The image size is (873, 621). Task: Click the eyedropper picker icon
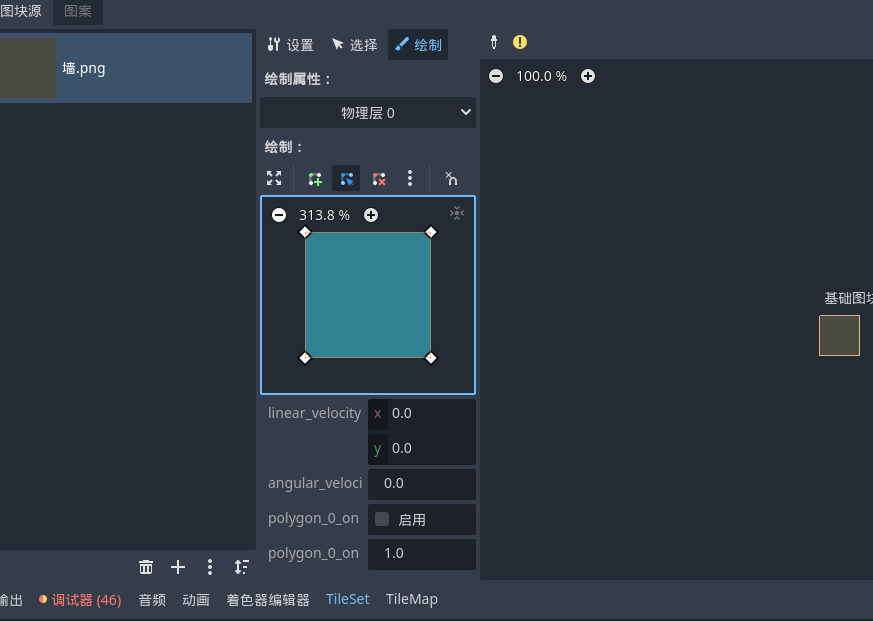(x=493, y=42)
